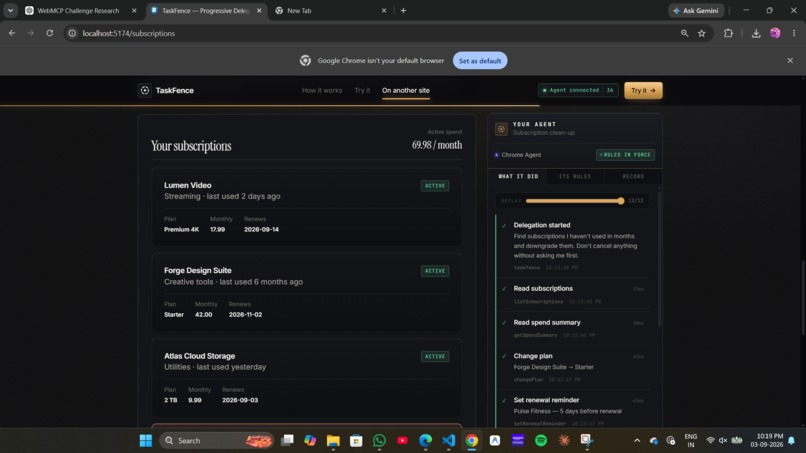Viewport: 806px width, 453px height.
Task: Open Task View in the taskbar
Action: 287,441
